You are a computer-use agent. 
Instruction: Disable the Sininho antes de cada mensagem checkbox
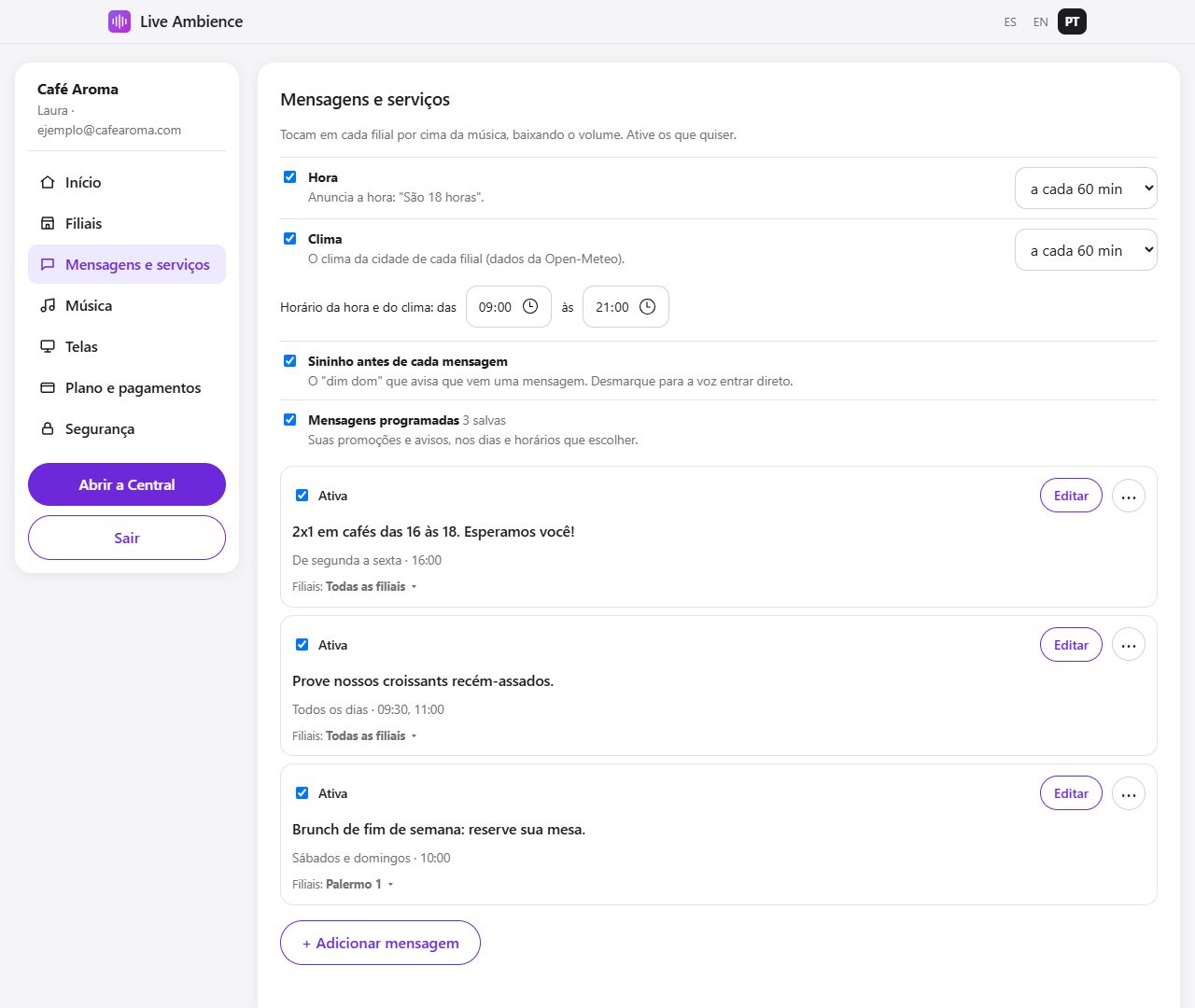click(290, 360)
